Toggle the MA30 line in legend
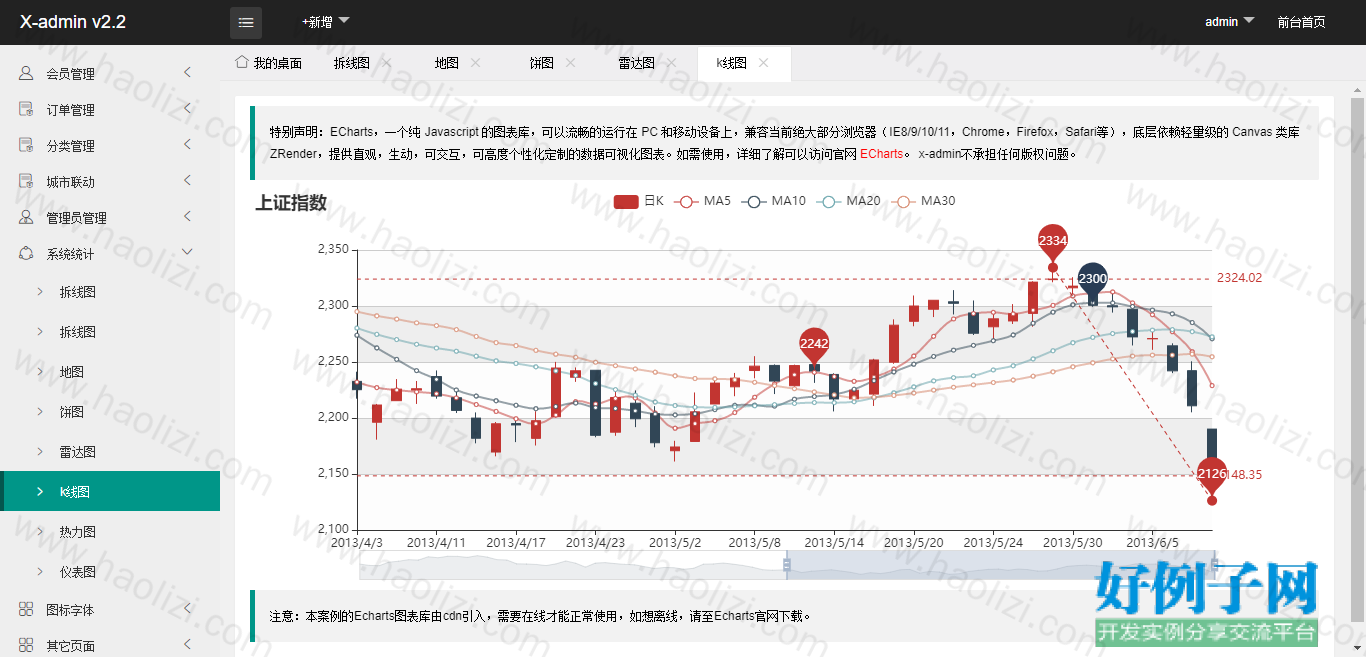Viewport: 1366px width, 657px height. (x=923, y=201)
